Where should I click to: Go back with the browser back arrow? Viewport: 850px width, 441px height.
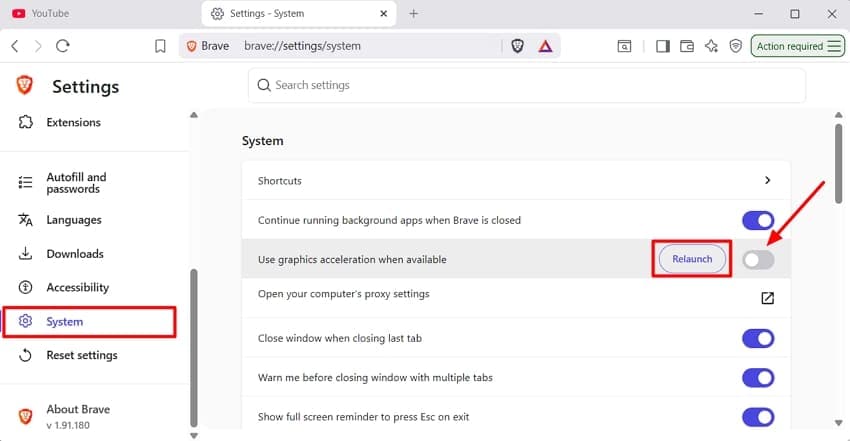tap(15, 46)
